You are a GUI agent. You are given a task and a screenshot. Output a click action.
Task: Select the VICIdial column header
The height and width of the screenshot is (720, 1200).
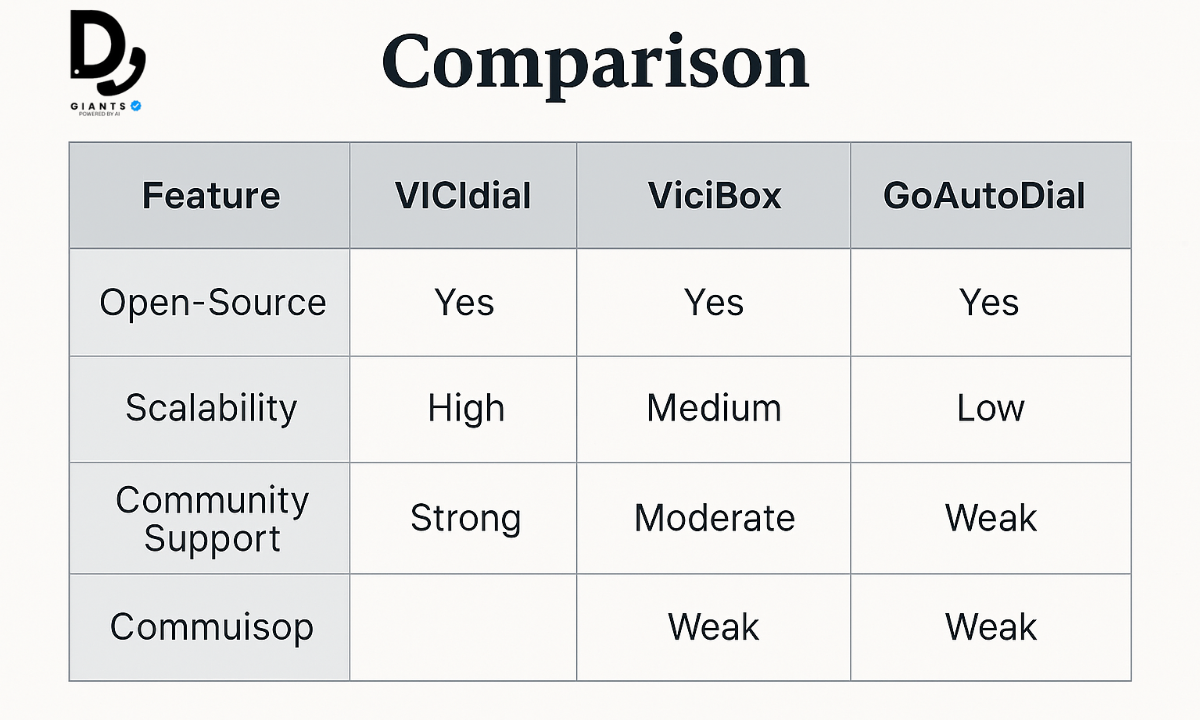click(x=463, y=195)
